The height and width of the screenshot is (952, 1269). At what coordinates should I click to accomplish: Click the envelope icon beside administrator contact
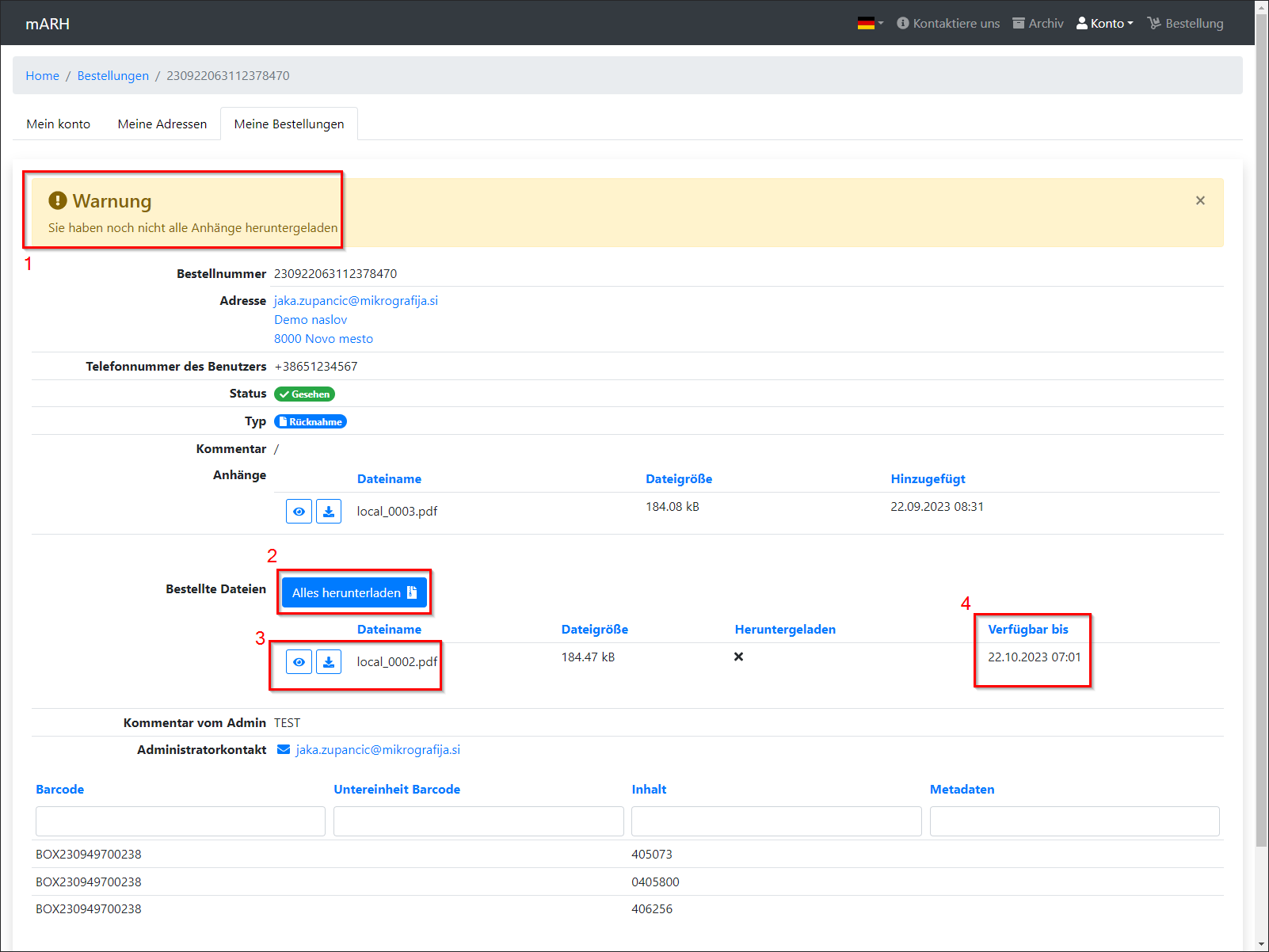tap(284, 750)
